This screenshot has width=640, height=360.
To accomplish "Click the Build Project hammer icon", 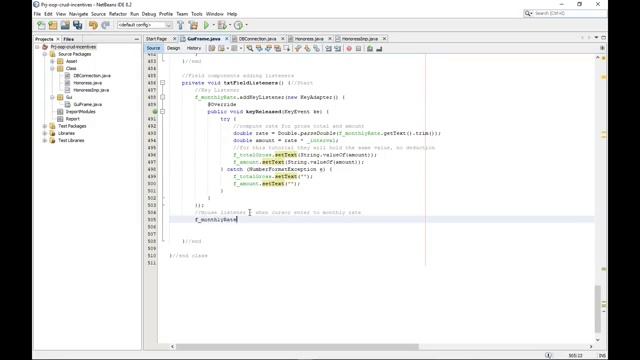I will 180,25.
